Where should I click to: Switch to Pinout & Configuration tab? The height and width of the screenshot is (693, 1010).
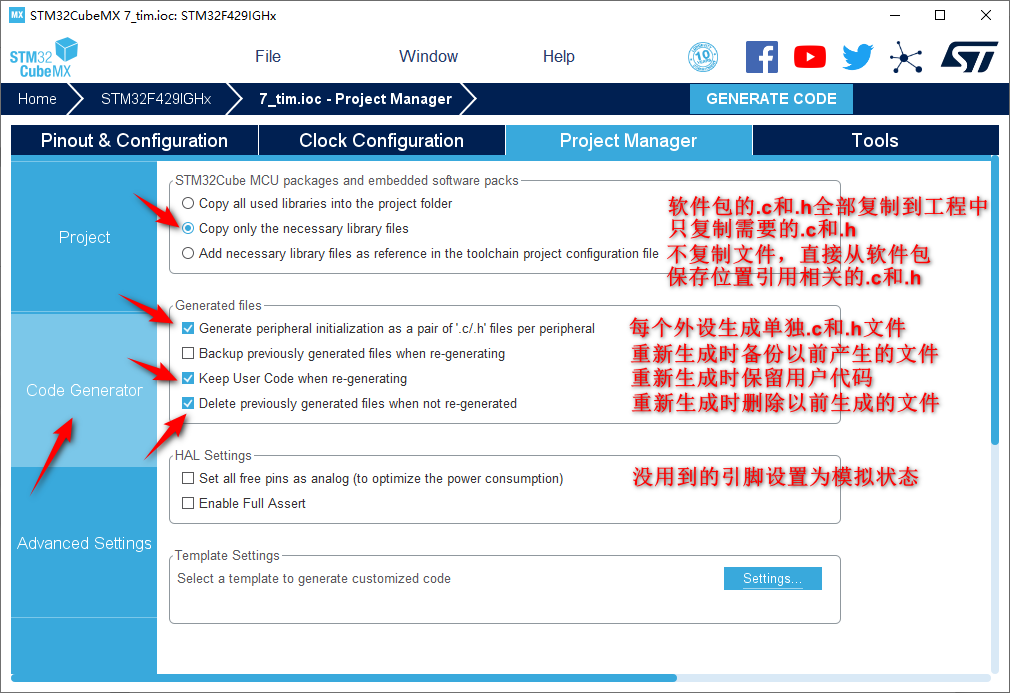click(134, 141)
